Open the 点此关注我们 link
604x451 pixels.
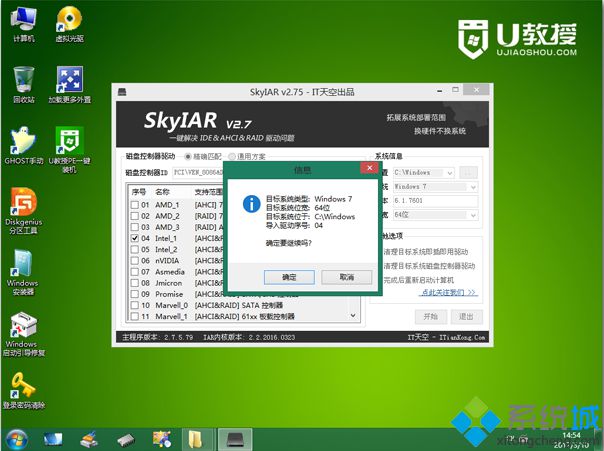tap(449, 293)
